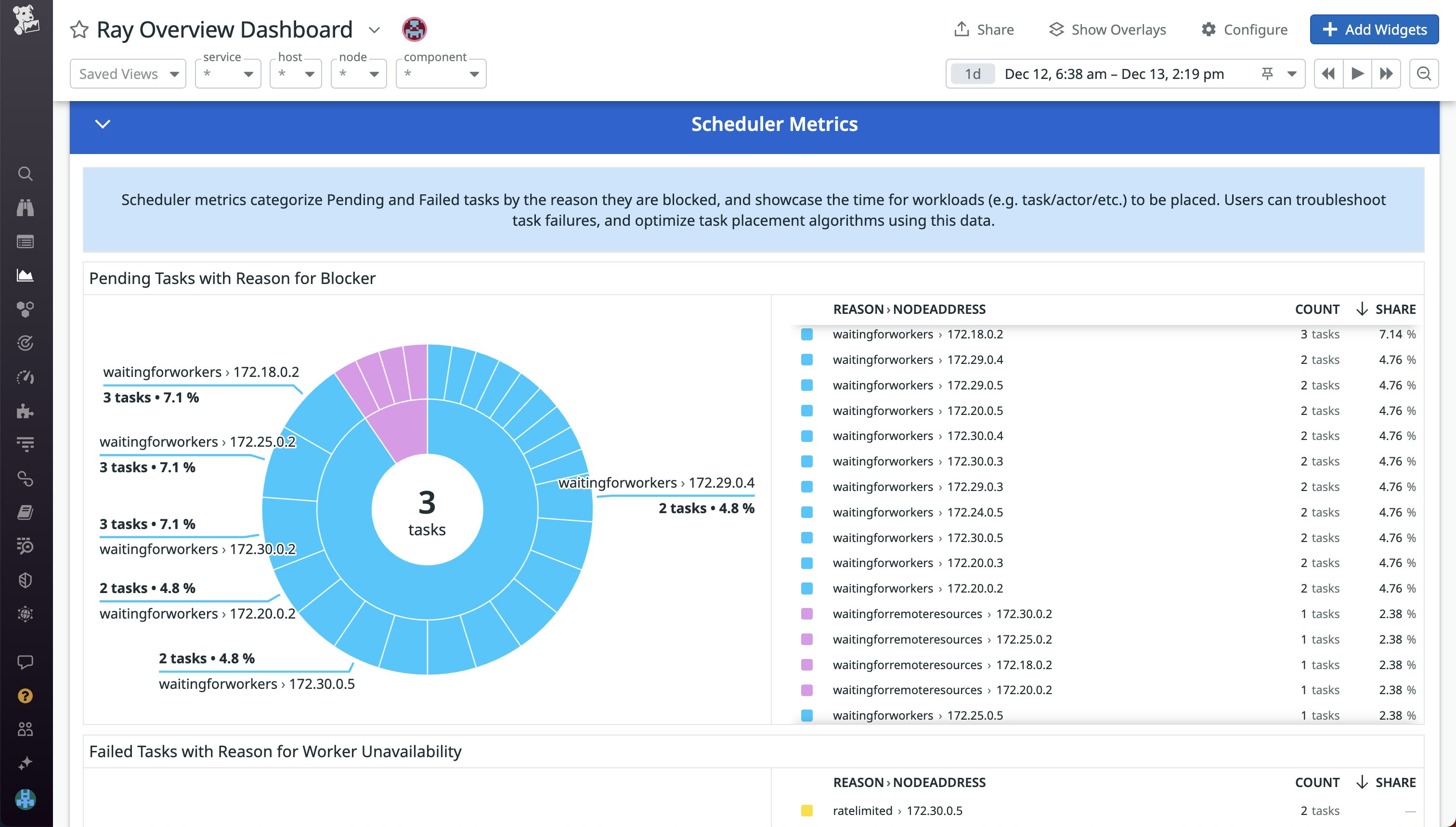The width and height of the screenshot is (1456, 827).
Task: Sort table by SHARE column header
Action: [1395, 310]
